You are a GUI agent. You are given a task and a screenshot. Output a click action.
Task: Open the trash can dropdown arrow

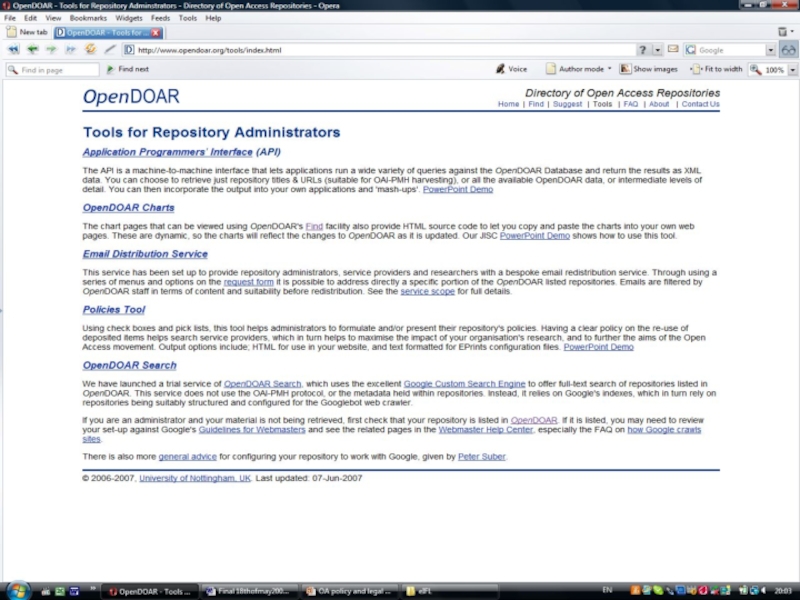[x=792, y=32]
